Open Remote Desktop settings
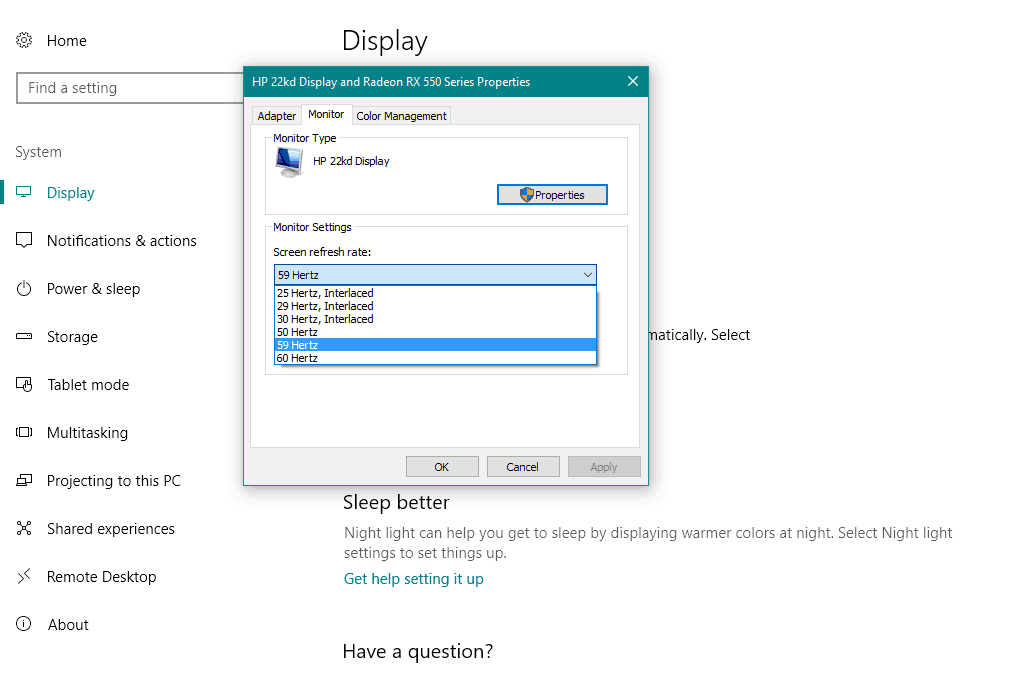Screen dimensions: 1019x675 101,577
